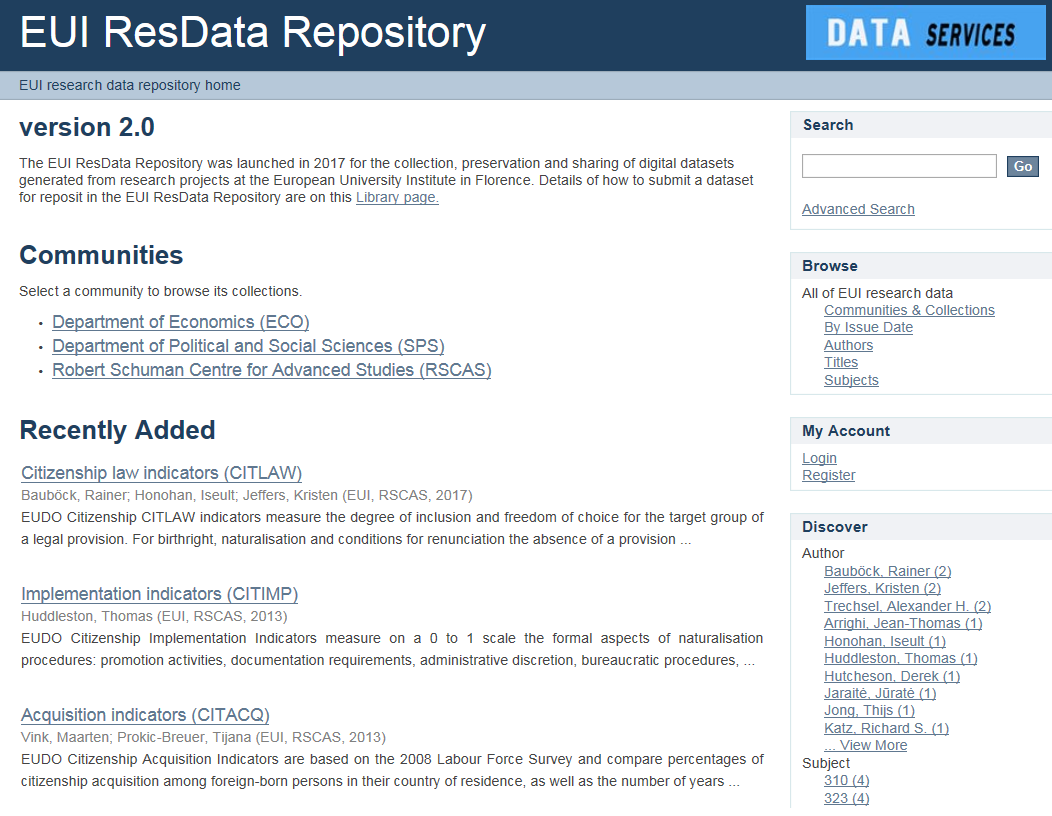Browse the Department of Economics (ECO) community
The height and width of the screenshot is (816, 1052).
tap(180, 322)
